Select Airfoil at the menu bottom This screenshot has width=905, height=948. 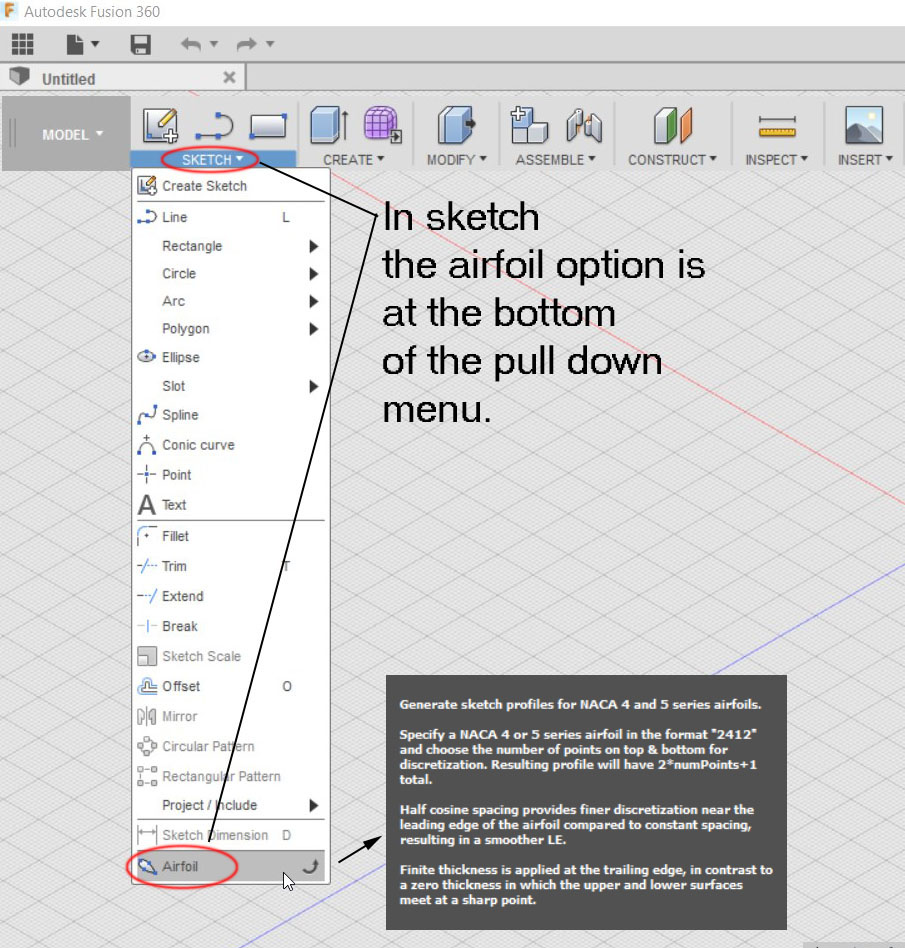click(231, 866)
